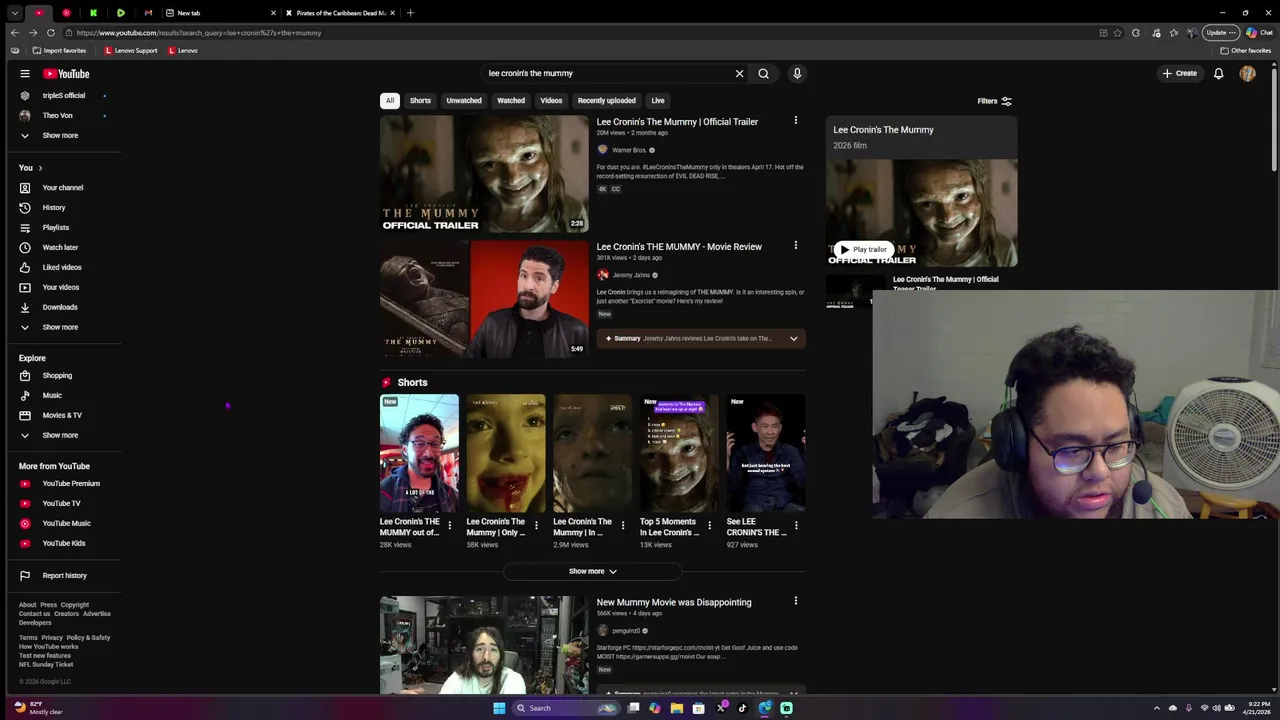Open the New Mummy Movie was Disappointing thumbnail
Image resolution: width=1280 pixels, height=720 pixels.
484,645
